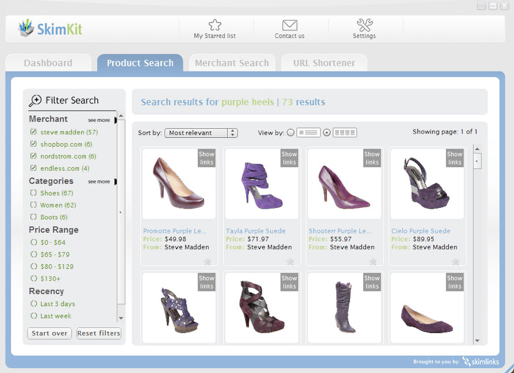Click the Filter Search magnifier icon
The height and width of the screenshot is (373, 514).
pos(35,100)
